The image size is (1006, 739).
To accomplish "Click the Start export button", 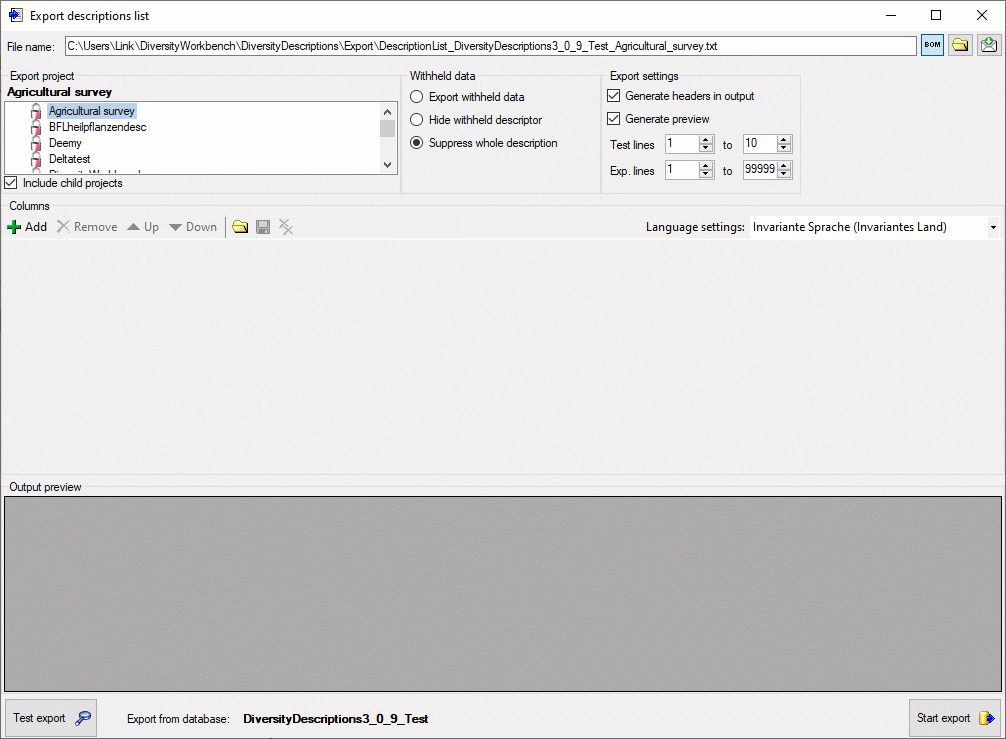I will coord(955,718).
